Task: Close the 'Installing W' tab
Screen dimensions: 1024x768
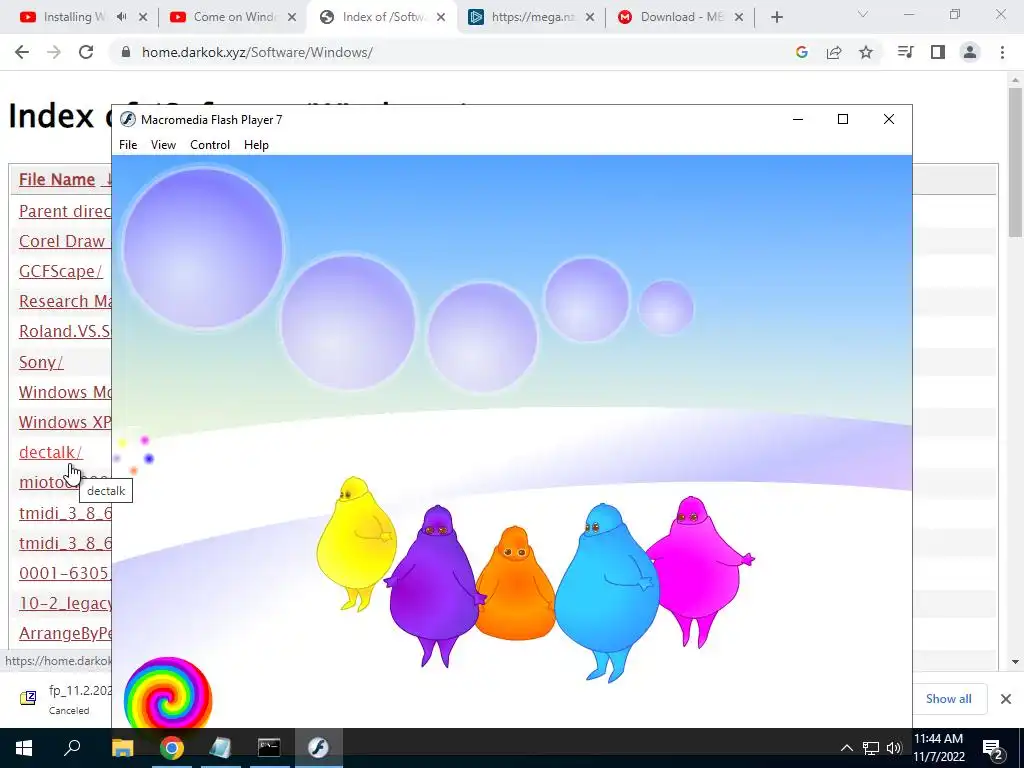Action: tap(143, 18)
